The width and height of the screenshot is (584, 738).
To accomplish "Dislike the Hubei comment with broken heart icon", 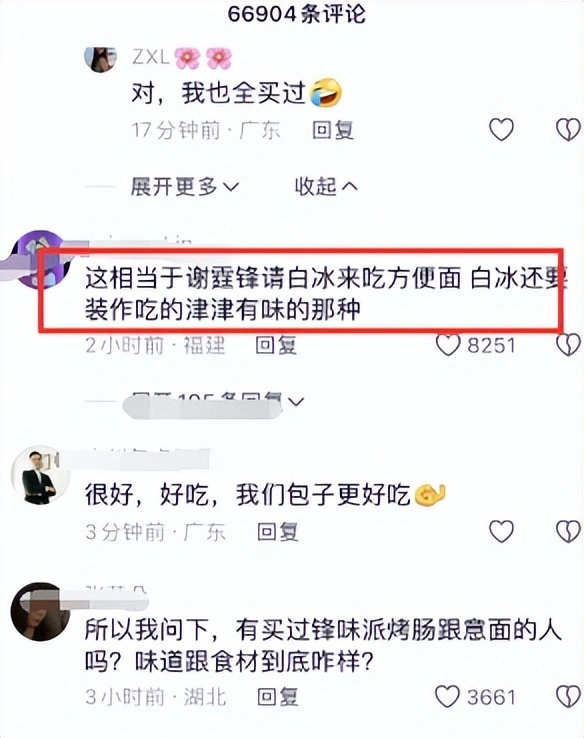I will click(568, 697).
